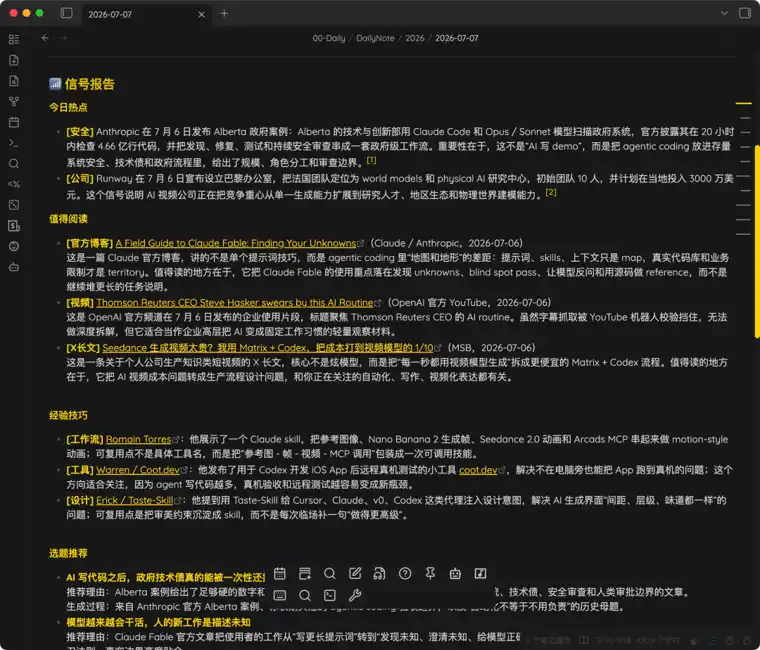760x650 pixels.
Task: Click the 选题推荐 heading
Action: pyautogui.click(x=68, y=553)
